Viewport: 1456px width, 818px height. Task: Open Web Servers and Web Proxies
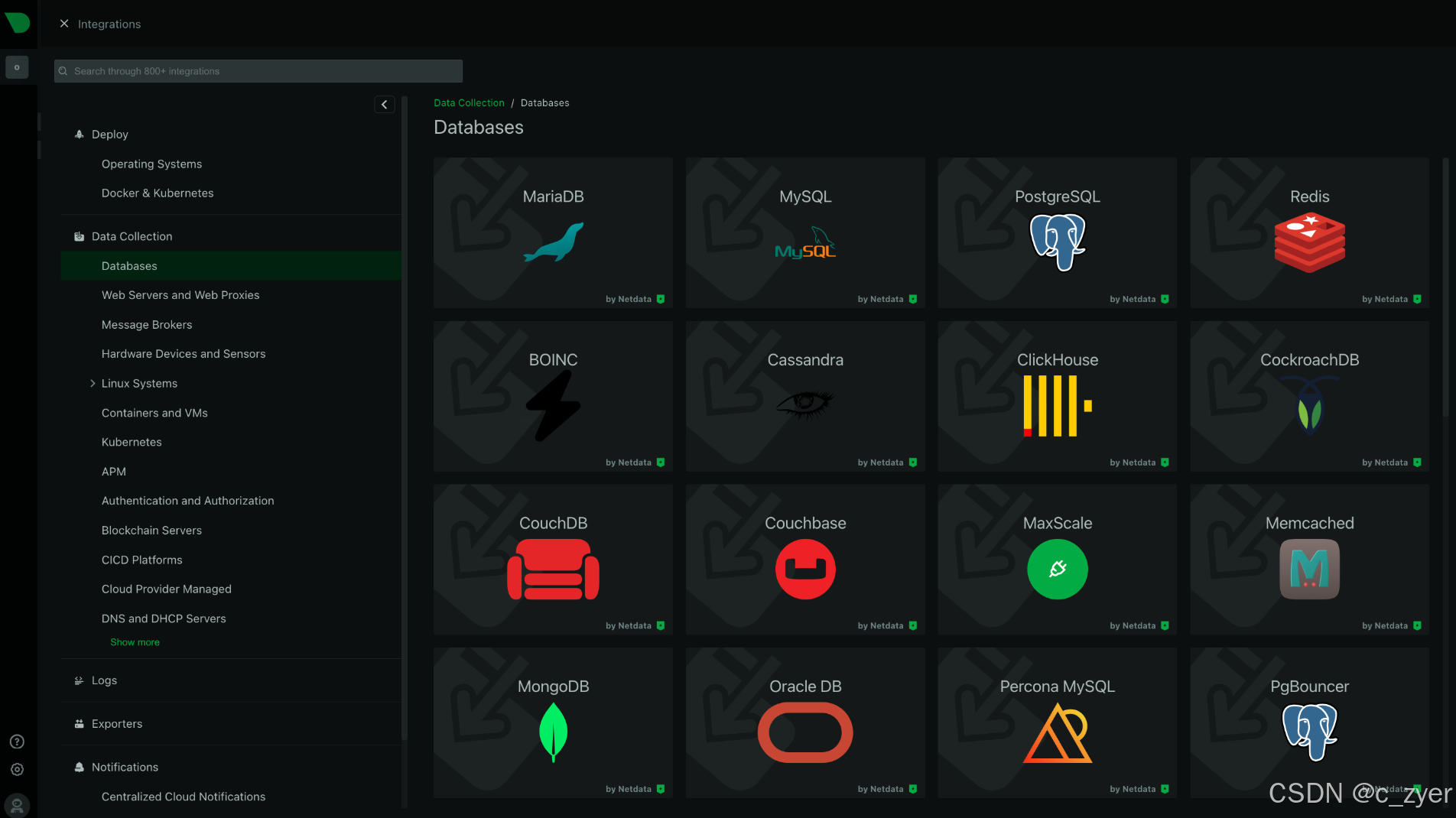coord(180,295)
